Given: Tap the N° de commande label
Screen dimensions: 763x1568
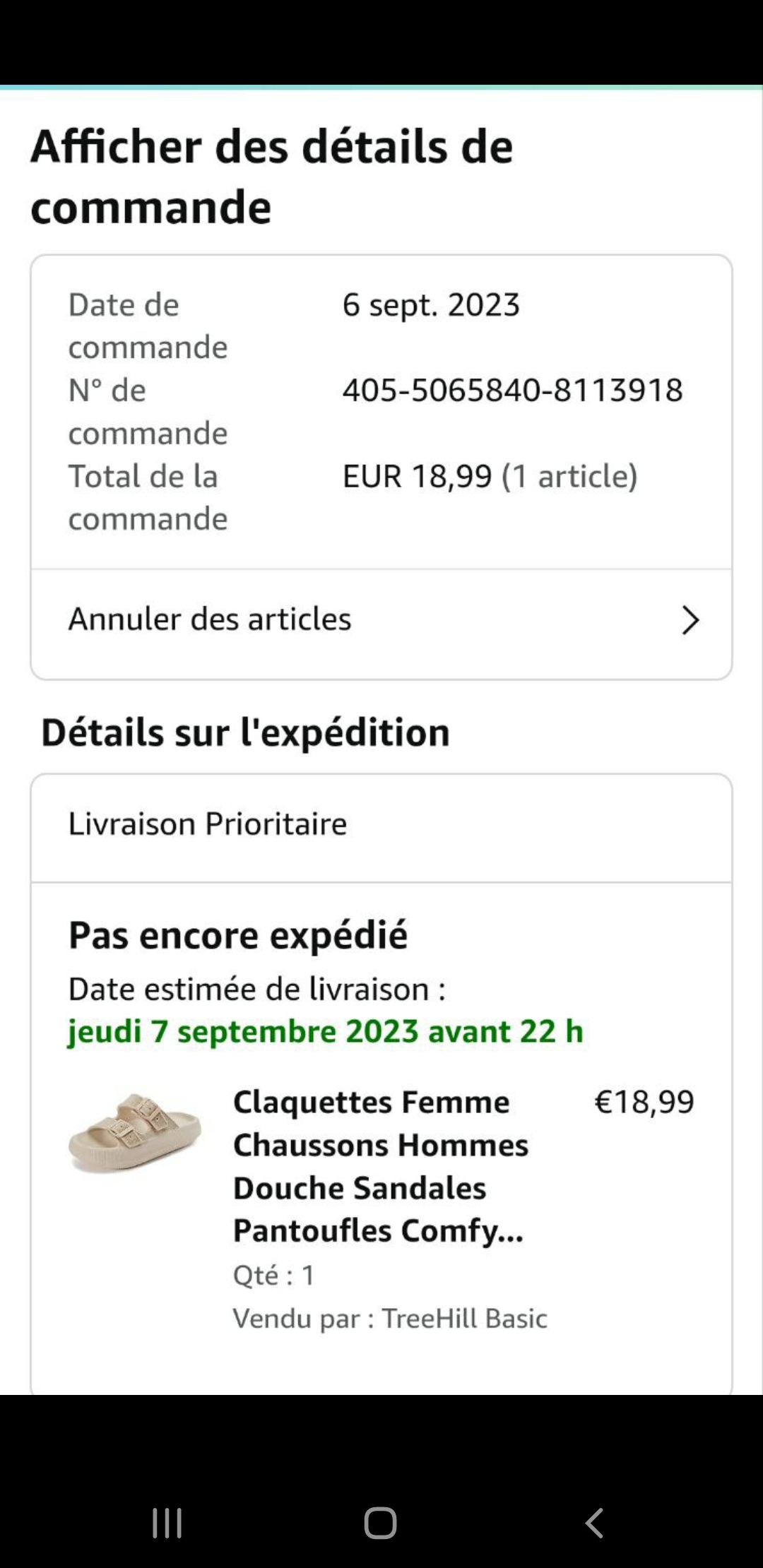Looking at the screenshot, I should [x=148, y=411].
